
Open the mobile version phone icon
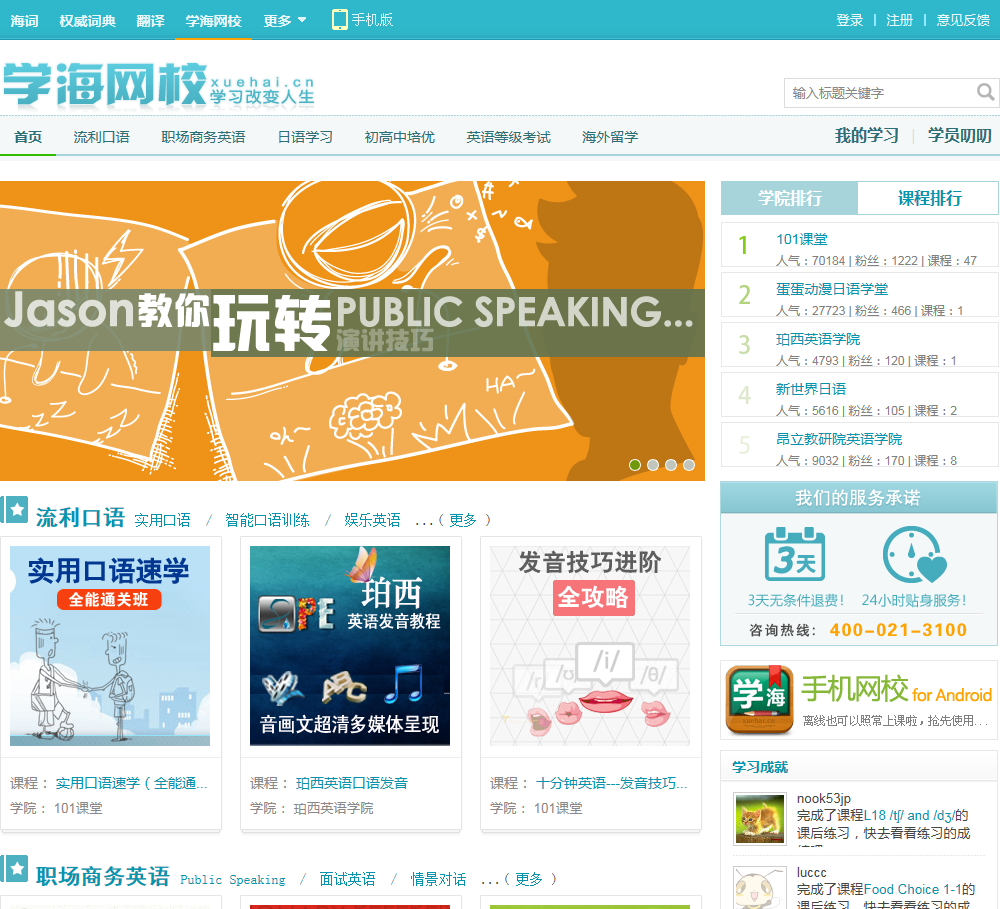tap(340, 20)
